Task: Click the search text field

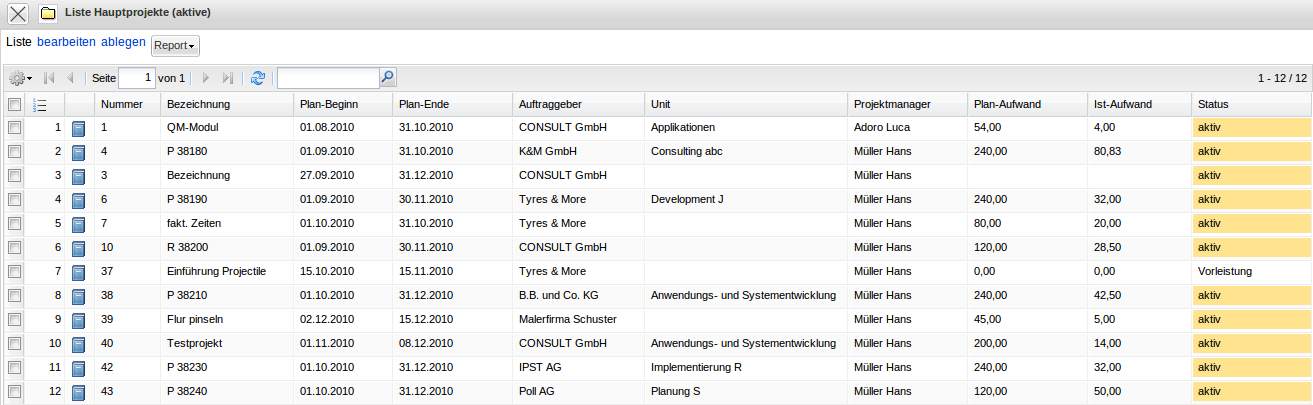Action: pos(328,78)
